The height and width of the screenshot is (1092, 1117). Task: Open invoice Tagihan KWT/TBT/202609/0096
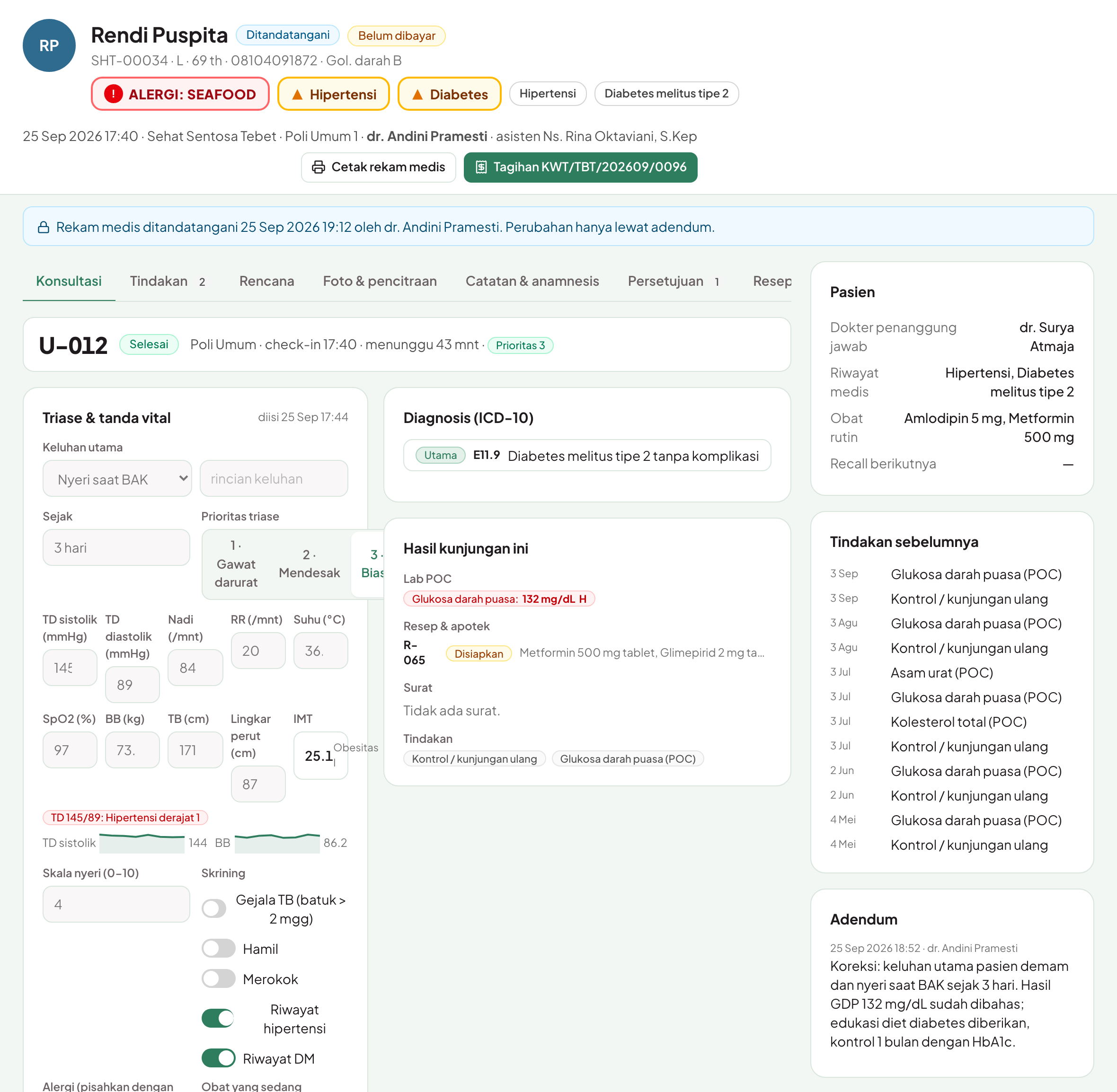(581, 167)
